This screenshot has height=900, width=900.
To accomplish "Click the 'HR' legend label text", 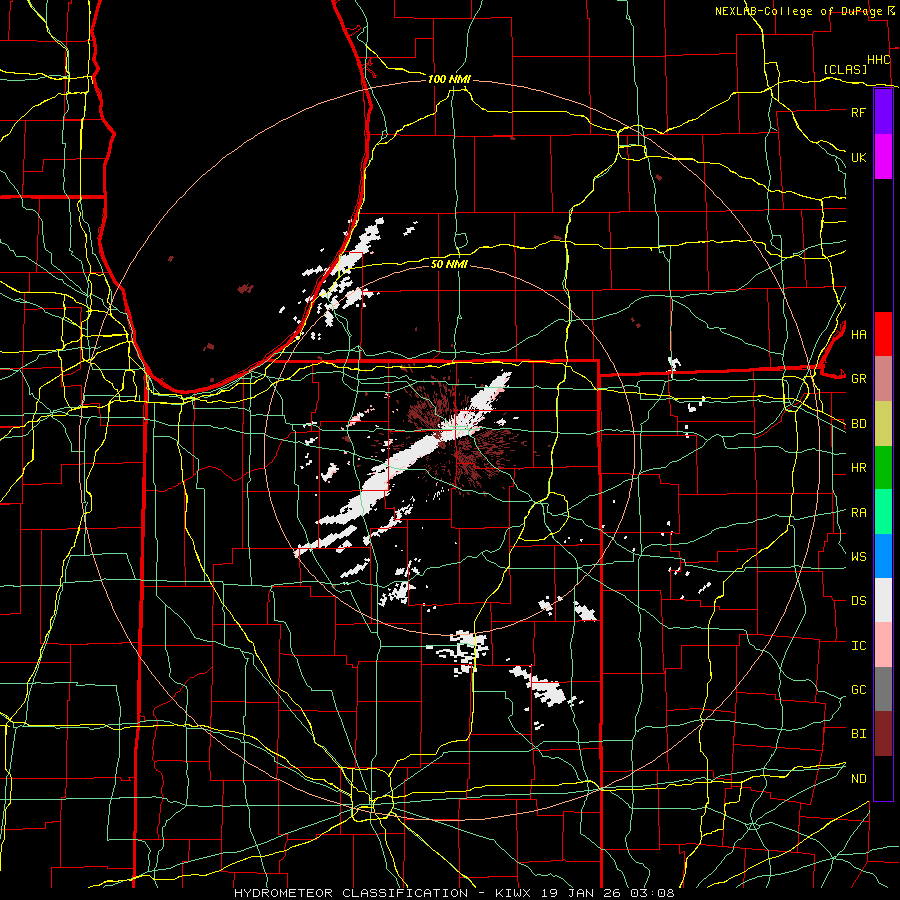I will coord(858,468).
